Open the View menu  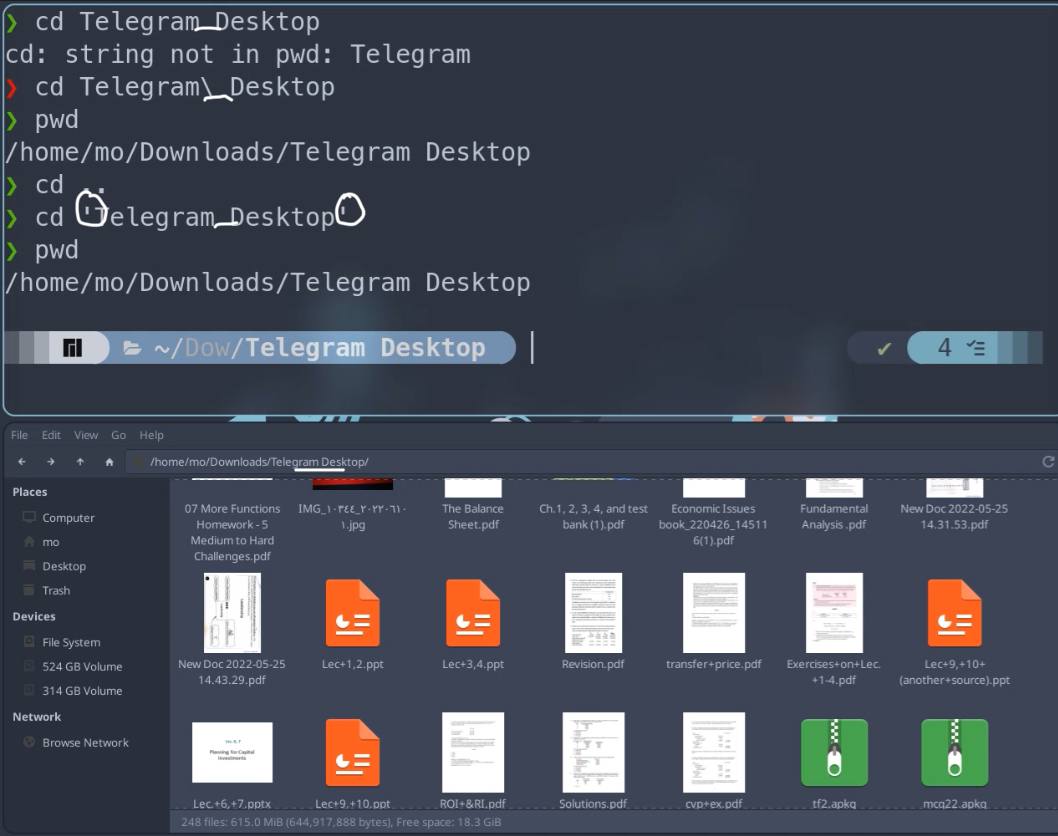(86, 435)
